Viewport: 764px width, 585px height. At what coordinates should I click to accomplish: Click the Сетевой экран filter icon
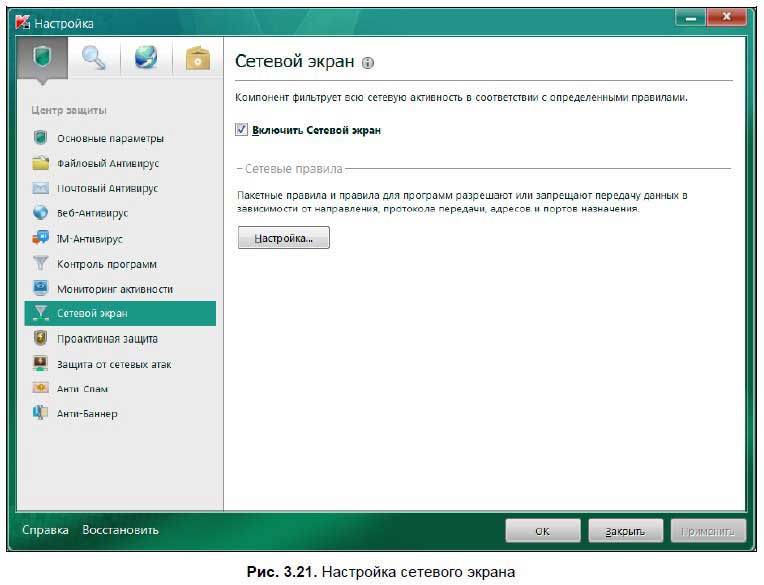[x=40, y=313]
